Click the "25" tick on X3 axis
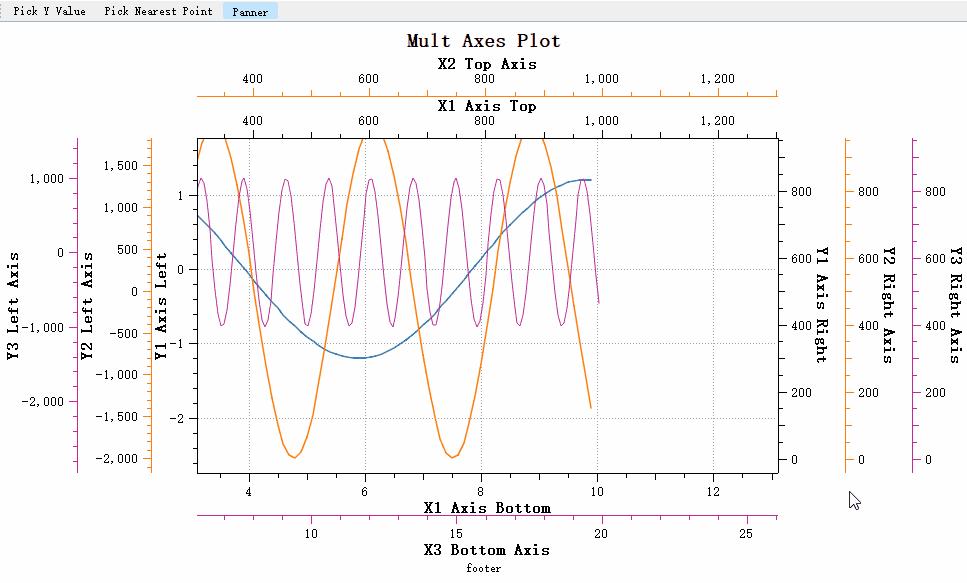967x583 pixels. [746, 534]
